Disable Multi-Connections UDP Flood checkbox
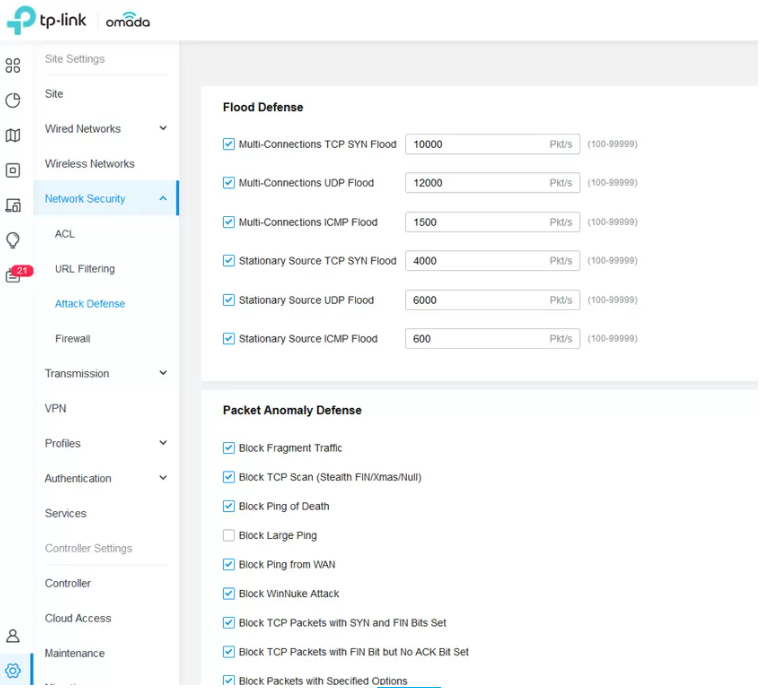Screen dimensions: 767x688 point(229,183)
